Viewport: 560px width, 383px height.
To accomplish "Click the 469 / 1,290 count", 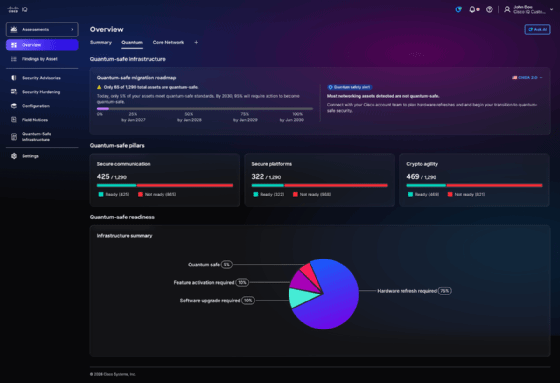I will coord(421,176).
